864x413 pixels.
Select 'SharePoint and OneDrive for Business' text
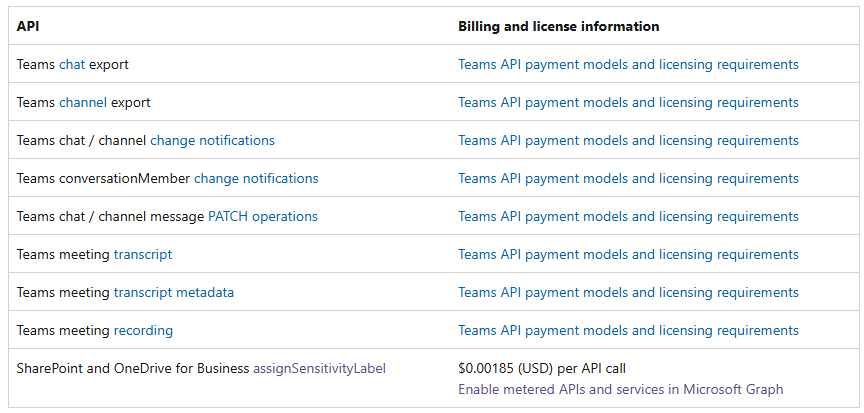click(x=133, y=368)
